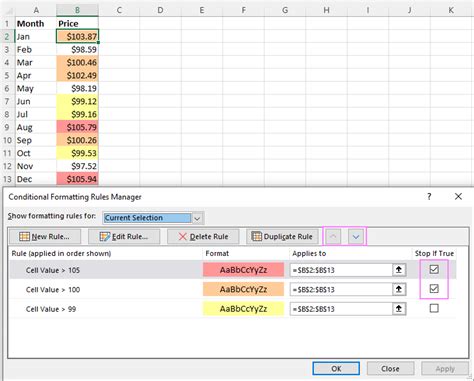Check Stop If True for >99 rule
The height and width of the screenshot is (381, 474).
coord(434,308)
